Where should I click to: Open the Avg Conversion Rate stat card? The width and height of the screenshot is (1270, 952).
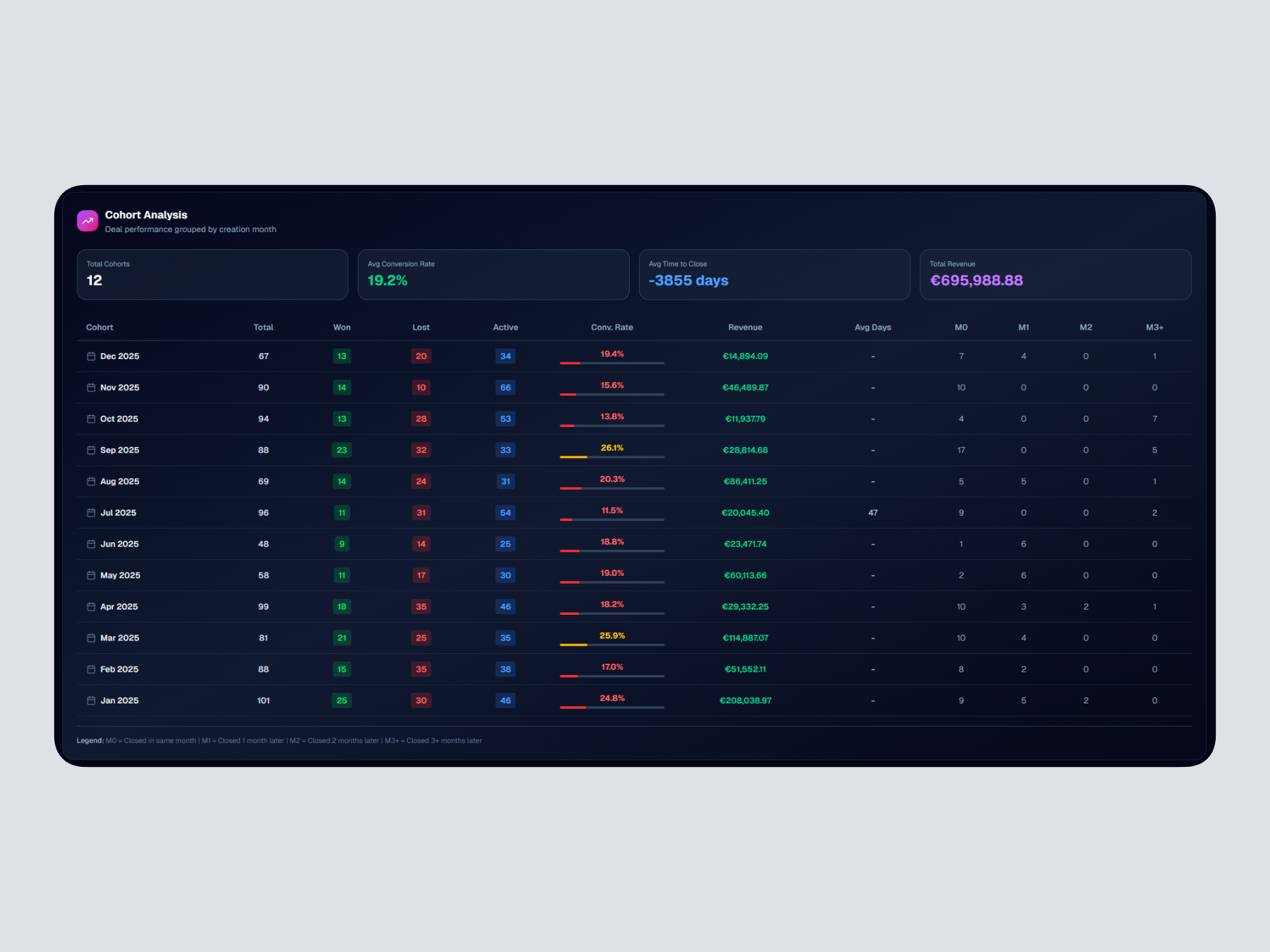point(493,274)
